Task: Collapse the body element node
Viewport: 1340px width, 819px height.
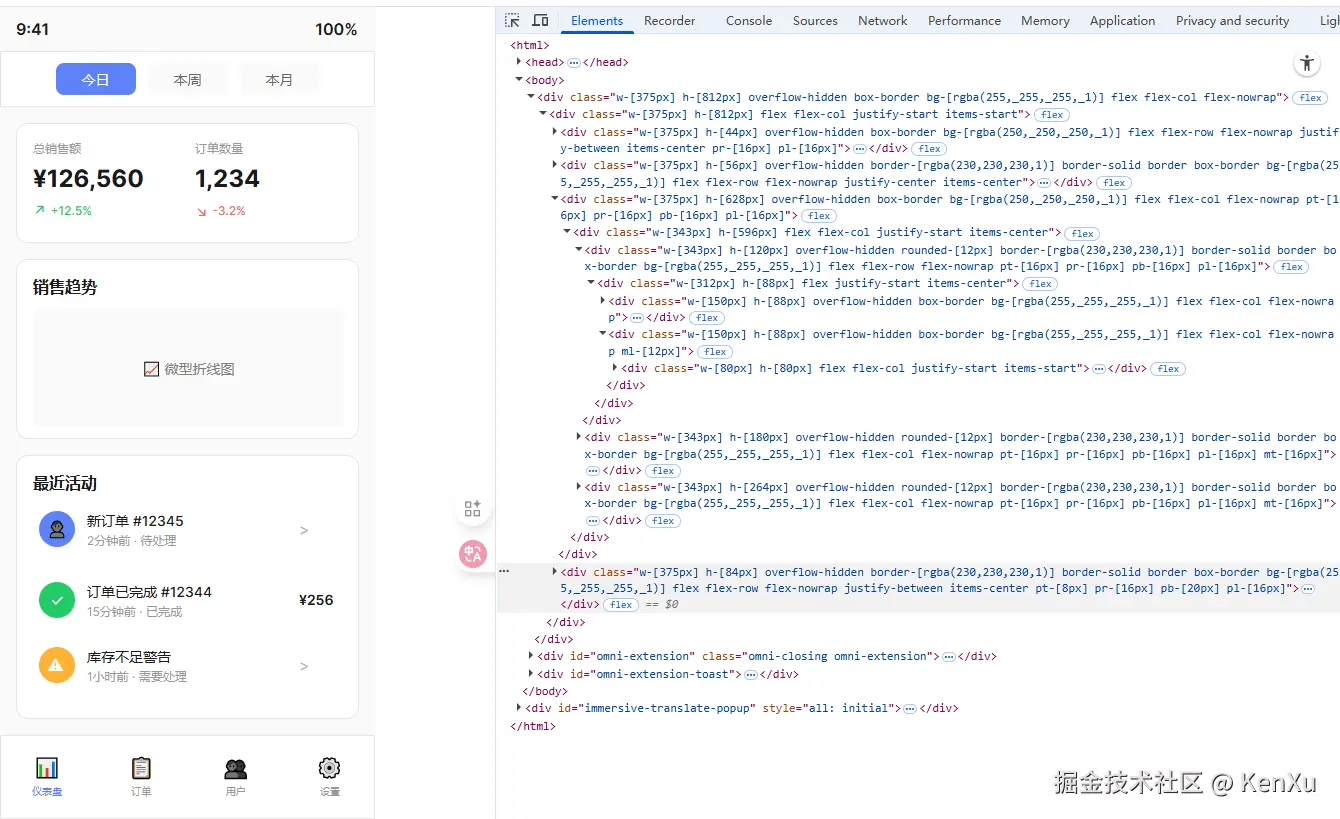Action: 519,79
